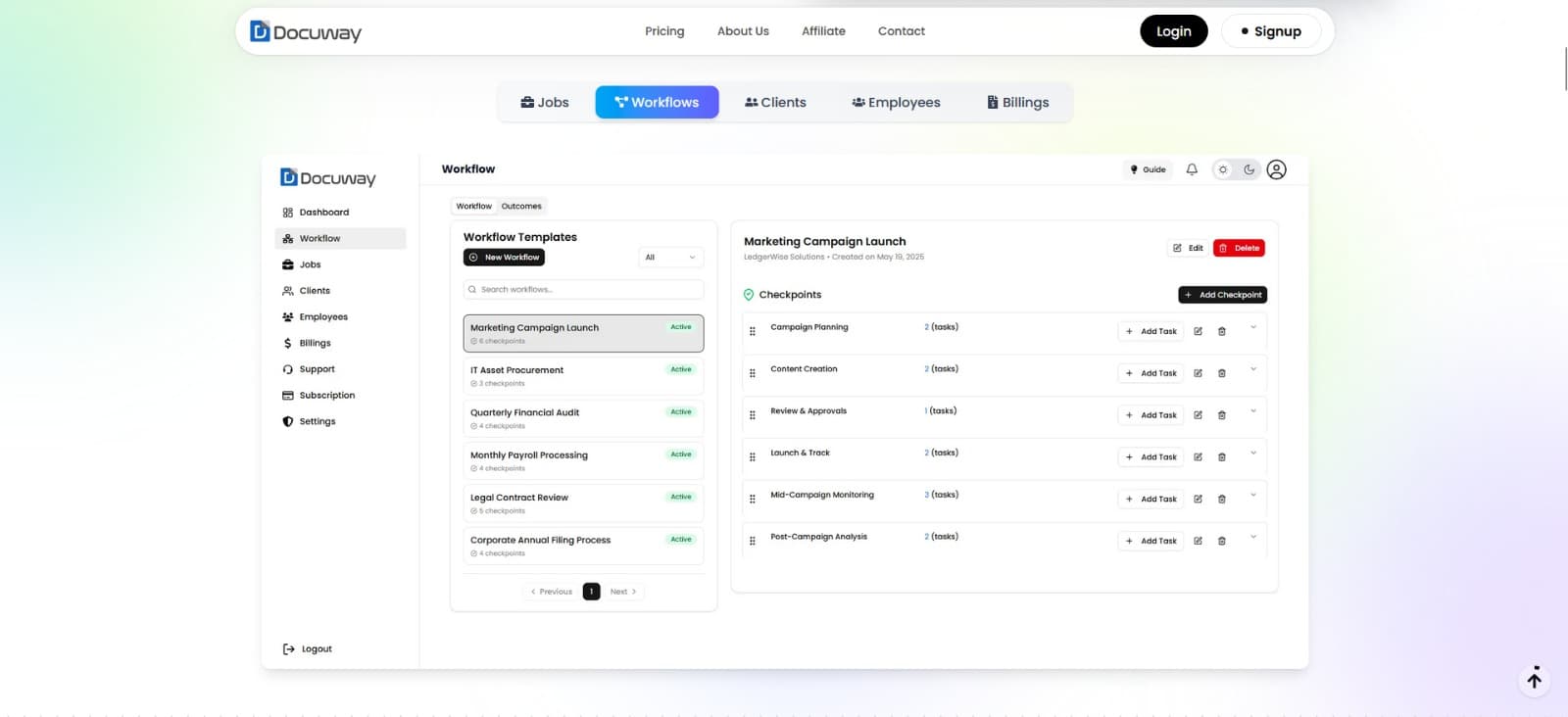Screen dimensions: 1568x717
Task: Click edit icon for Launch & Track checkpoint
Action: [x=1198, y=457]
